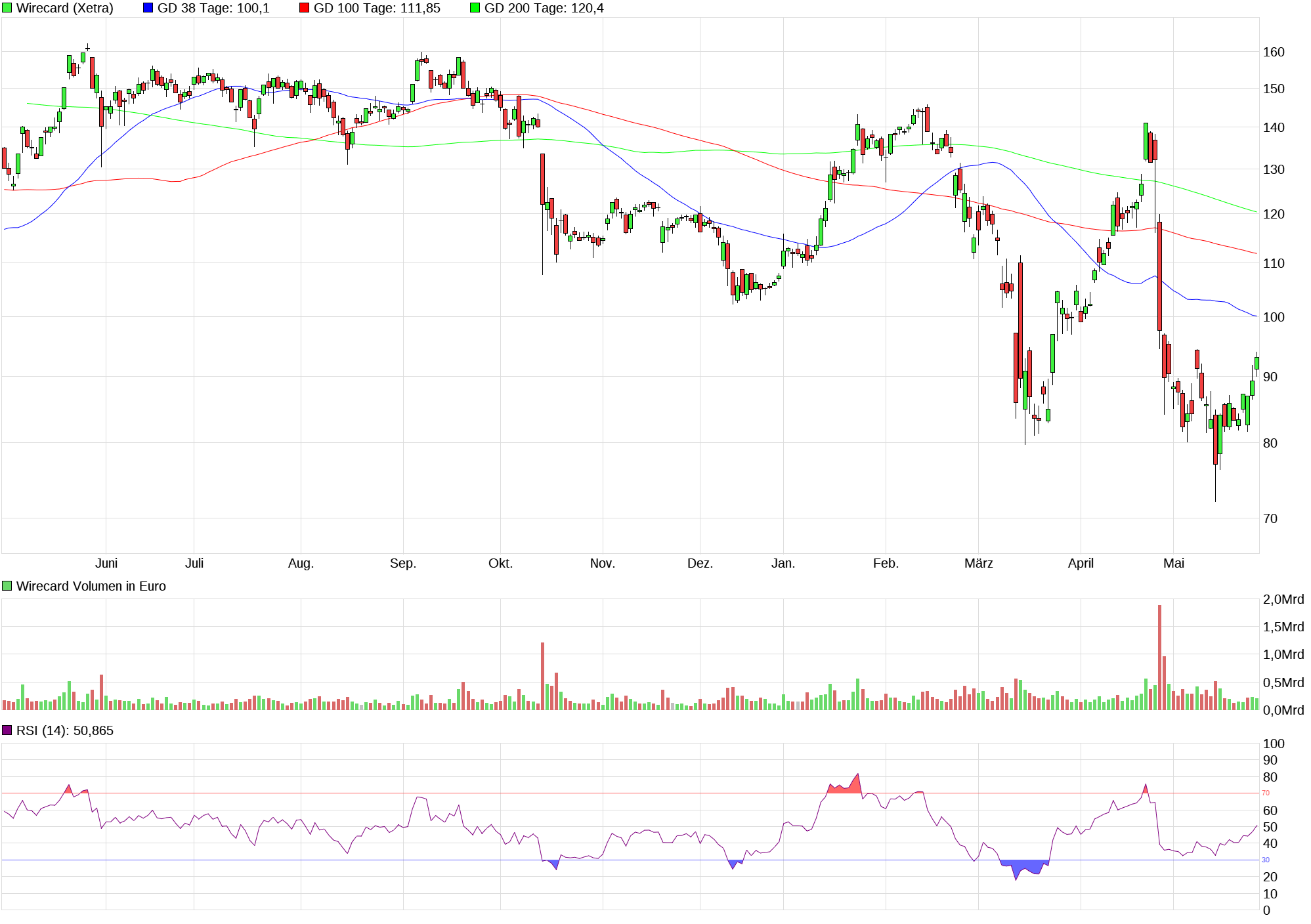Click the Wirecard (Xetra) chart title

(64, 8)
